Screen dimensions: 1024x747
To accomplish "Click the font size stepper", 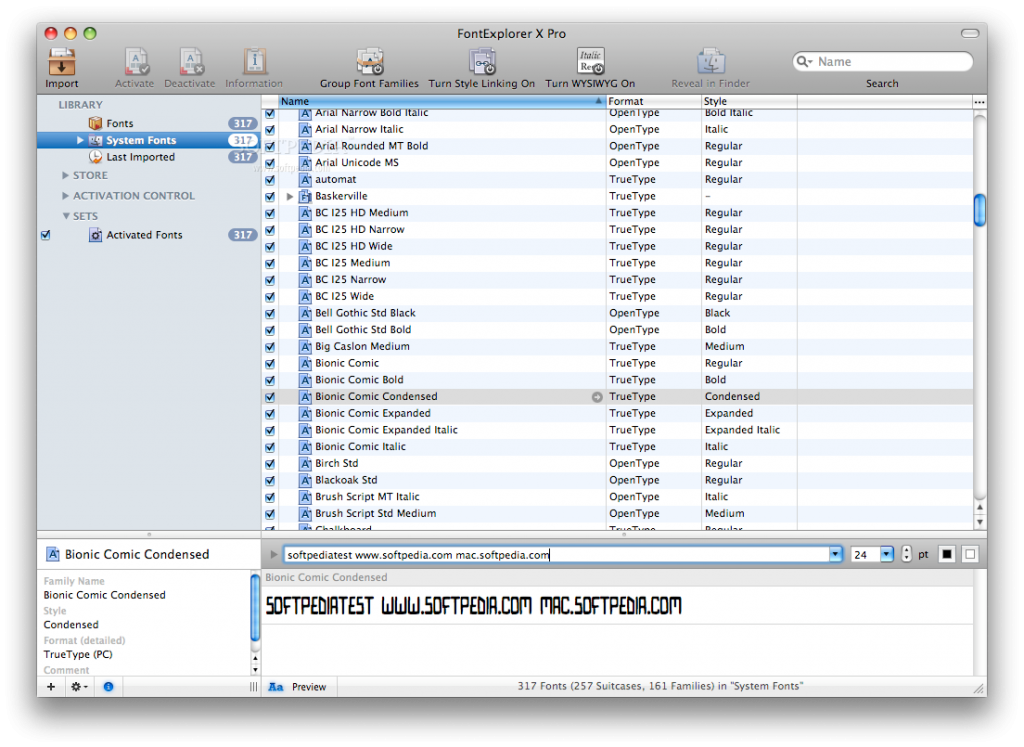I will pyautogui.click(x=906, y=554).
